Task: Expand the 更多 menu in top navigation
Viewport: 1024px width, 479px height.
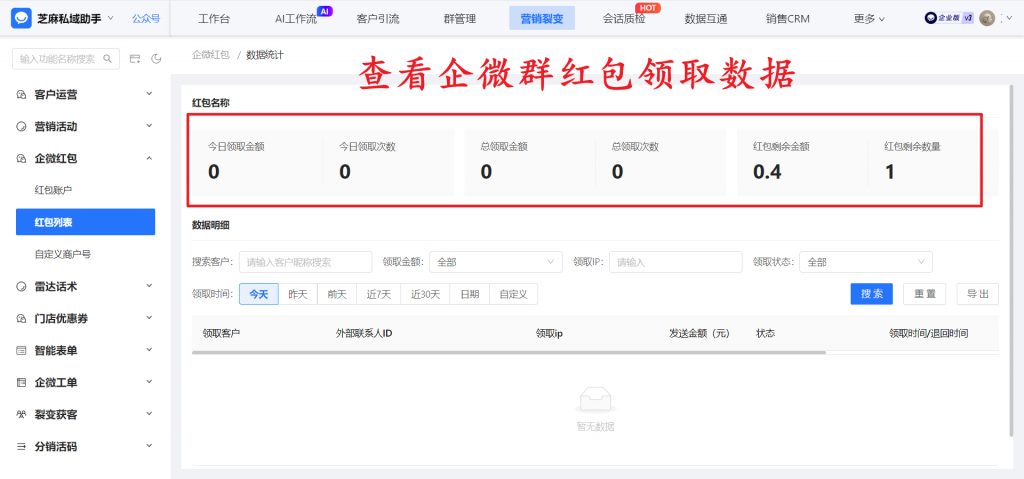Action: pyautogui.click(x=869, y=18)
